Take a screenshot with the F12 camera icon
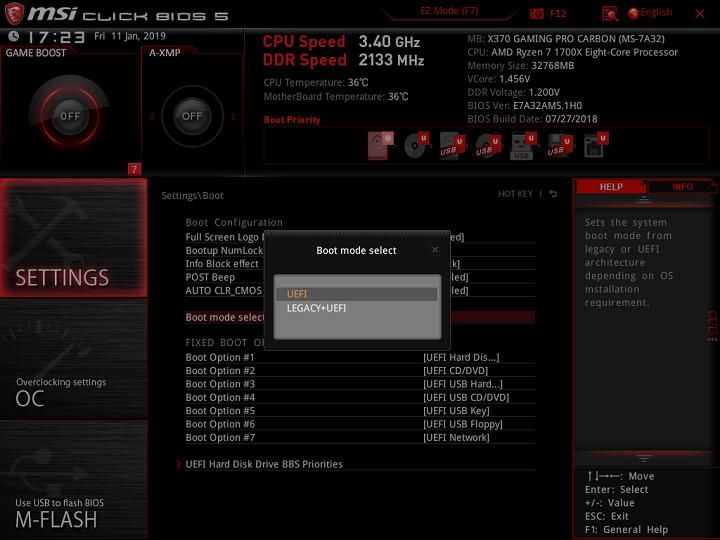The width and height of the screenshot is (720, 540). click(535, 13)
